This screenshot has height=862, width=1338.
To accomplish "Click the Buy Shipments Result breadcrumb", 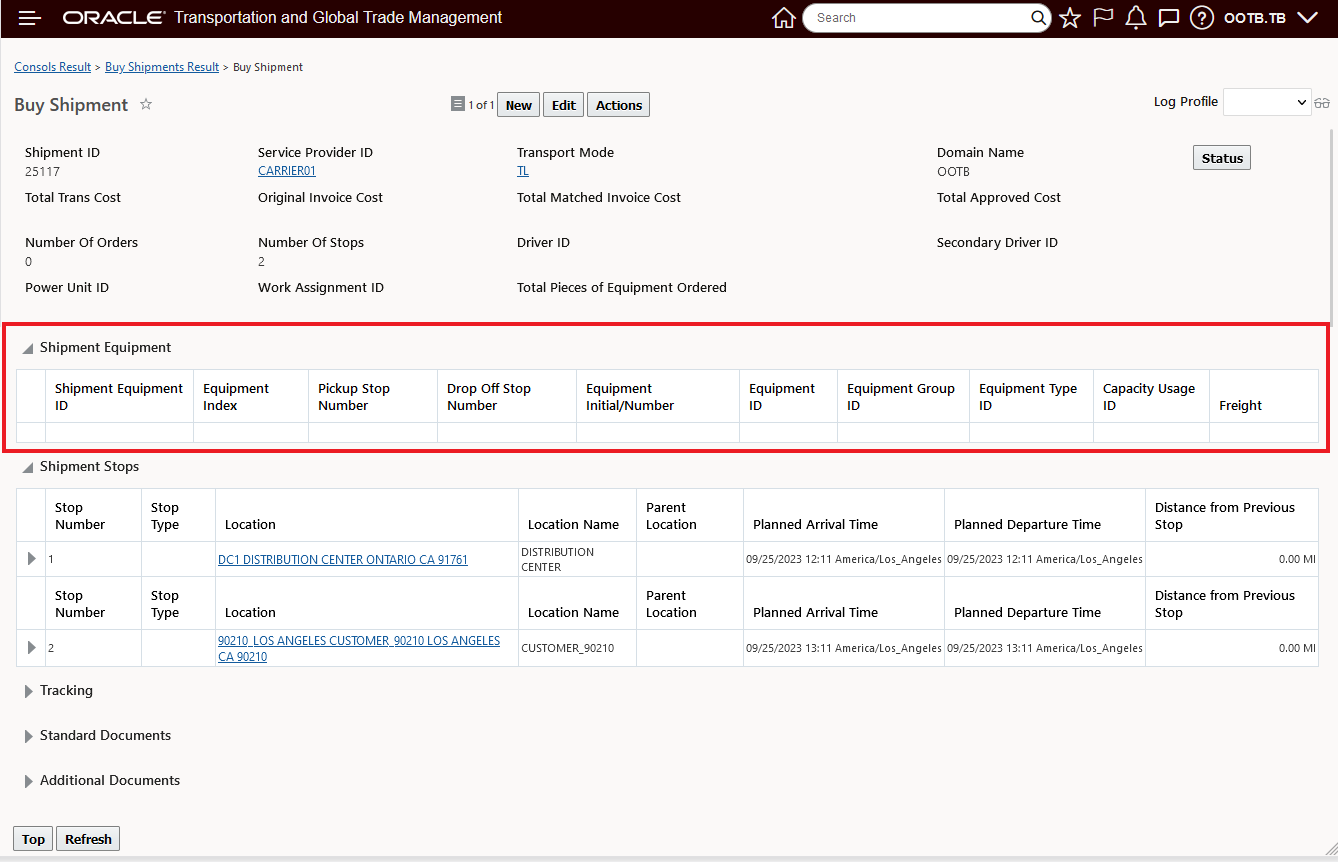I will click(162, 67).
